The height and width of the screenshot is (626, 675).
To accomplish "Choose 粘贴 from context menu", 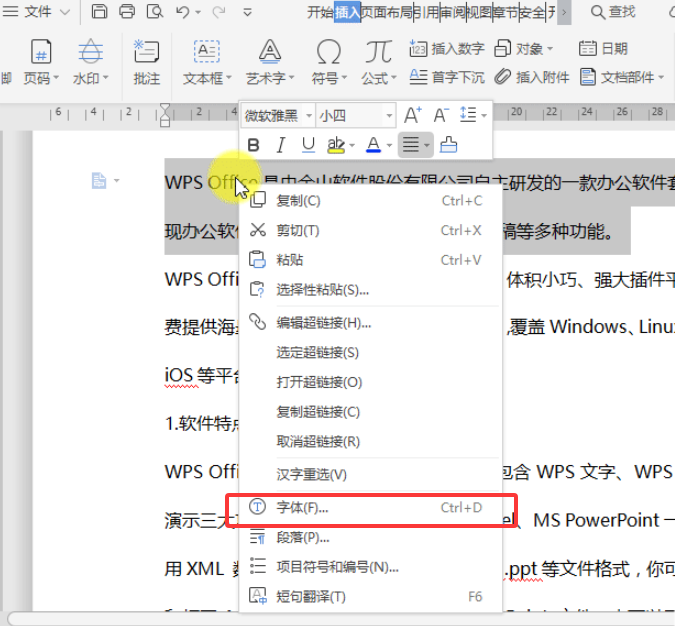I will (370, 260).
